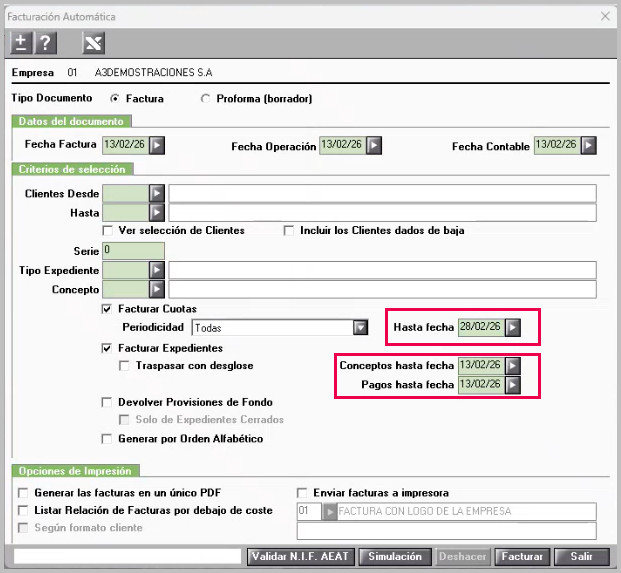
Task: Open lookup arrow for clientes Hasta
Action: (157, 213)
